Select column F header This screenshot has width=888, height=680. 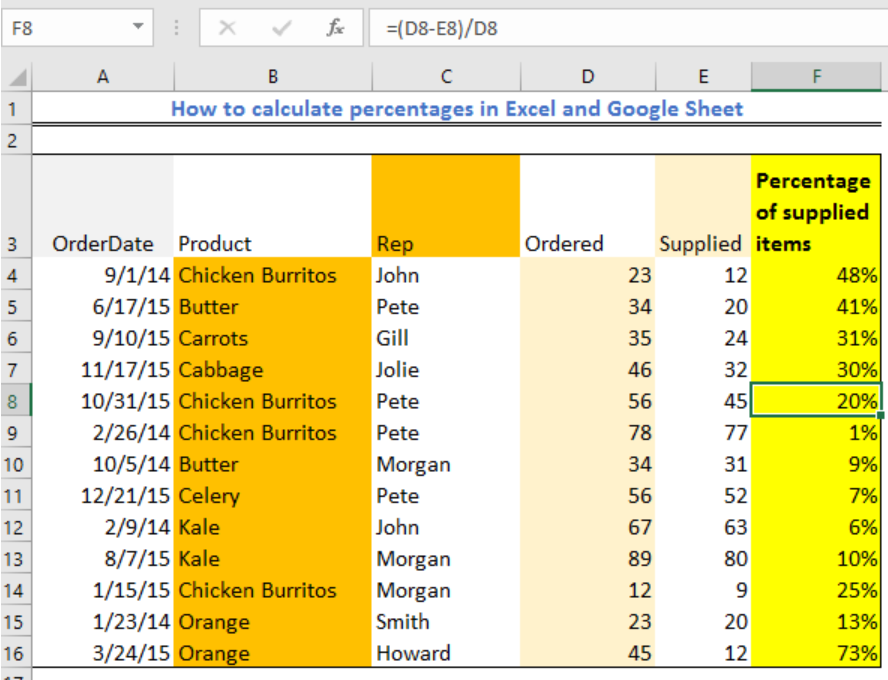816,76
